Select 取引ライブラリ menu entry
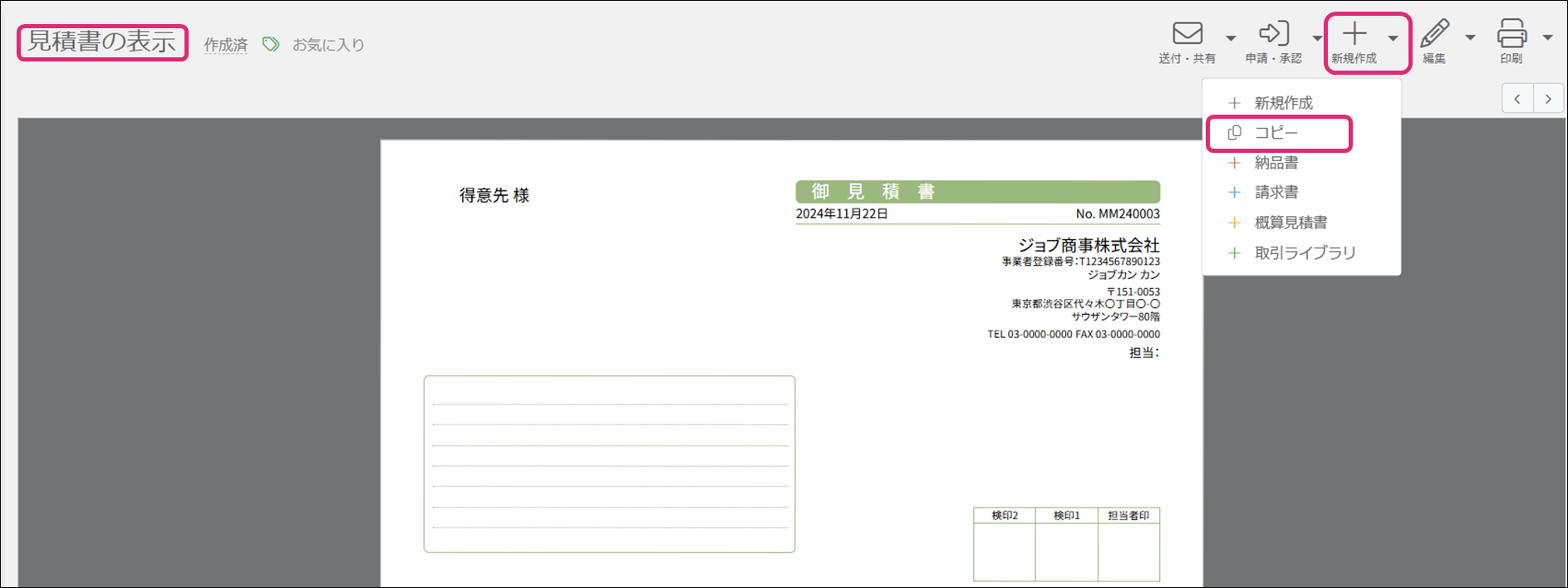Screen dimensions: 1568x588 (1305, 252)
